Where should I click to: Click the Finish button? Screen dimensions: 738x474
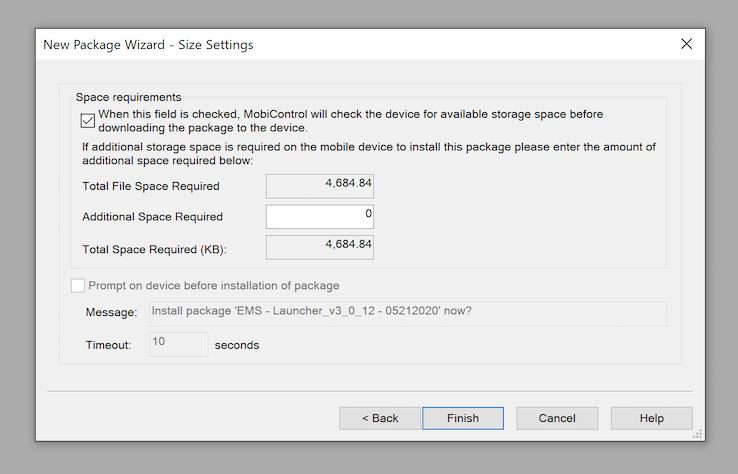(x=463, y=418)
